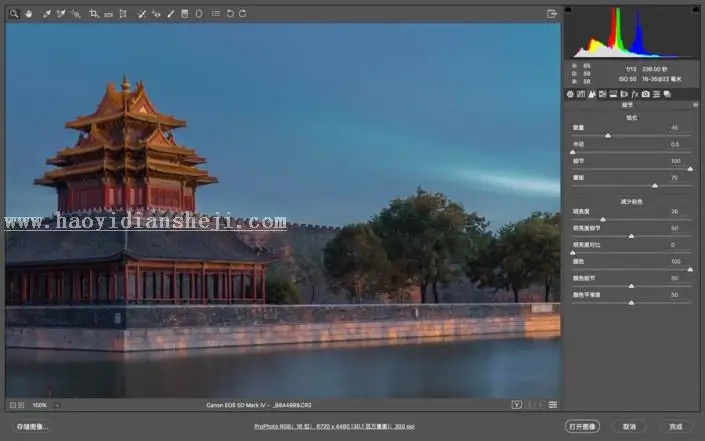Toggle highlight clipping warning on histogram
Image resolution: width=705 pixels, height=441 pixels.
tap(696, 9)
